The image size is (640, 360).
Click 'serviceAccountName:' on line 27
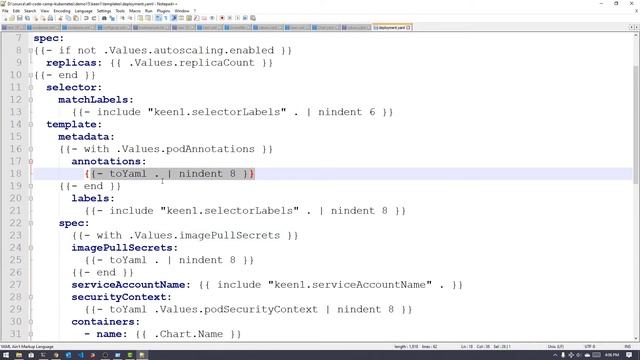point(131,285)
